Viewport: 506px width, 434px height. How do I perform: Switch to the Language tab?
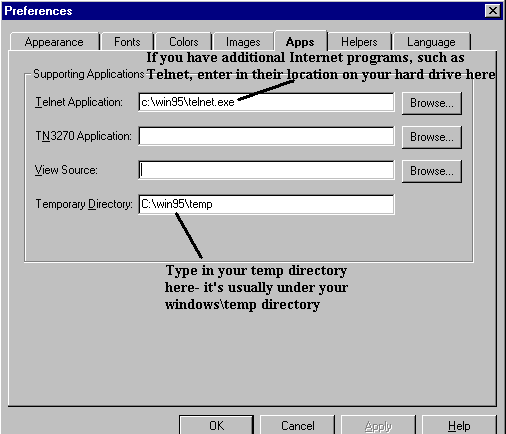431,42
